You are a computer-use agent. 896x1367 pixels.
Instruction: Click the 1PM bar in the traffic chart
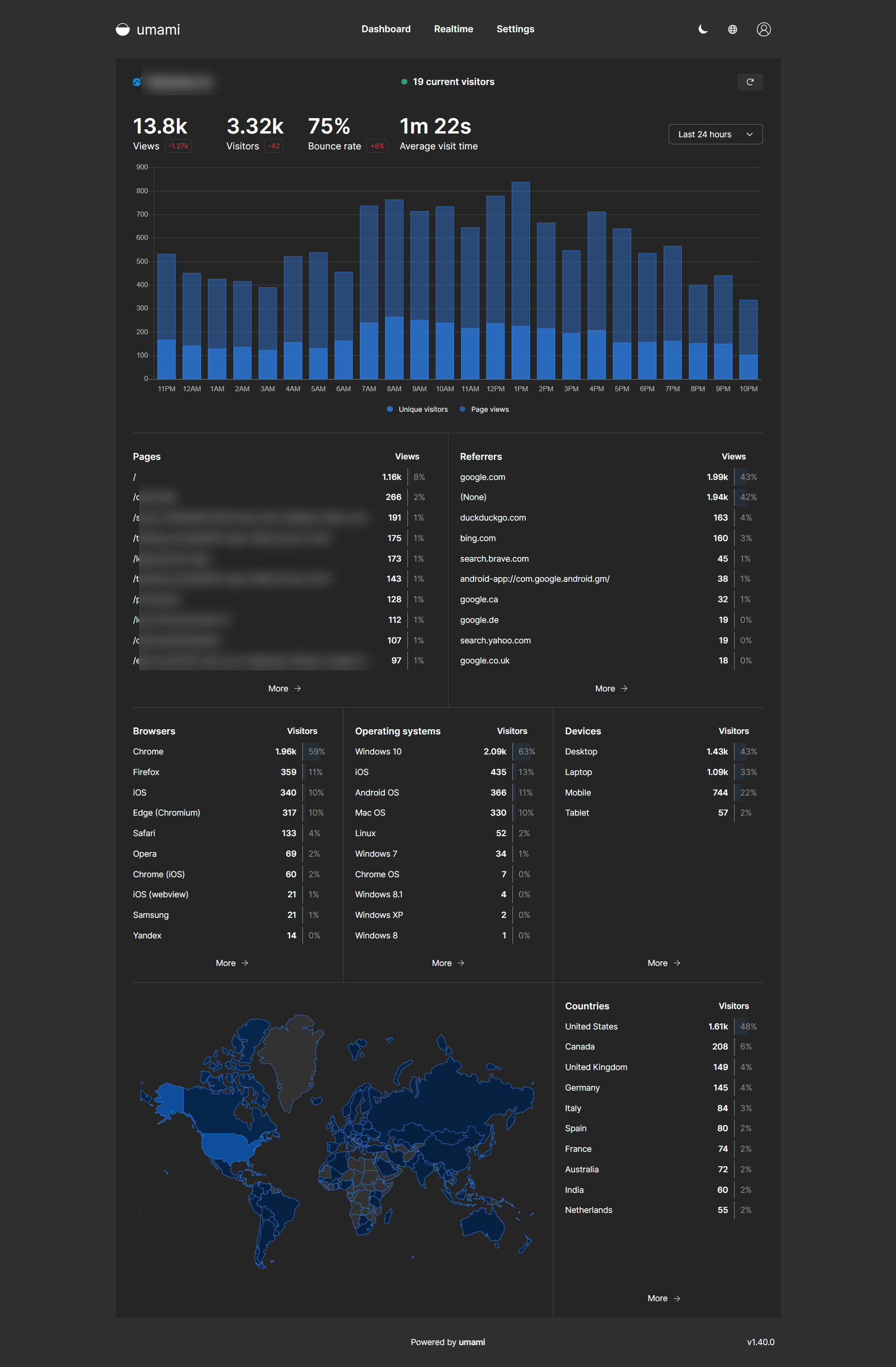tap(521, 276)
